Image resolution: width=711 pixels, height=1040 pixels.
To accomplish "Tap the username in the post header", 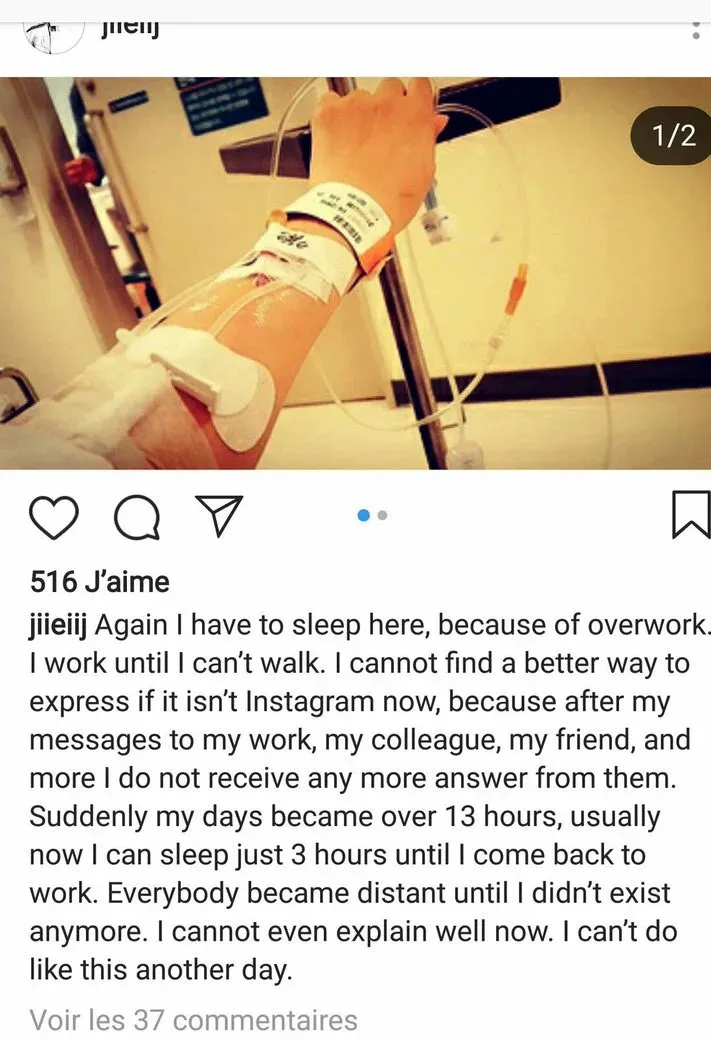I will pyautogui.click(x=130, y=30).
